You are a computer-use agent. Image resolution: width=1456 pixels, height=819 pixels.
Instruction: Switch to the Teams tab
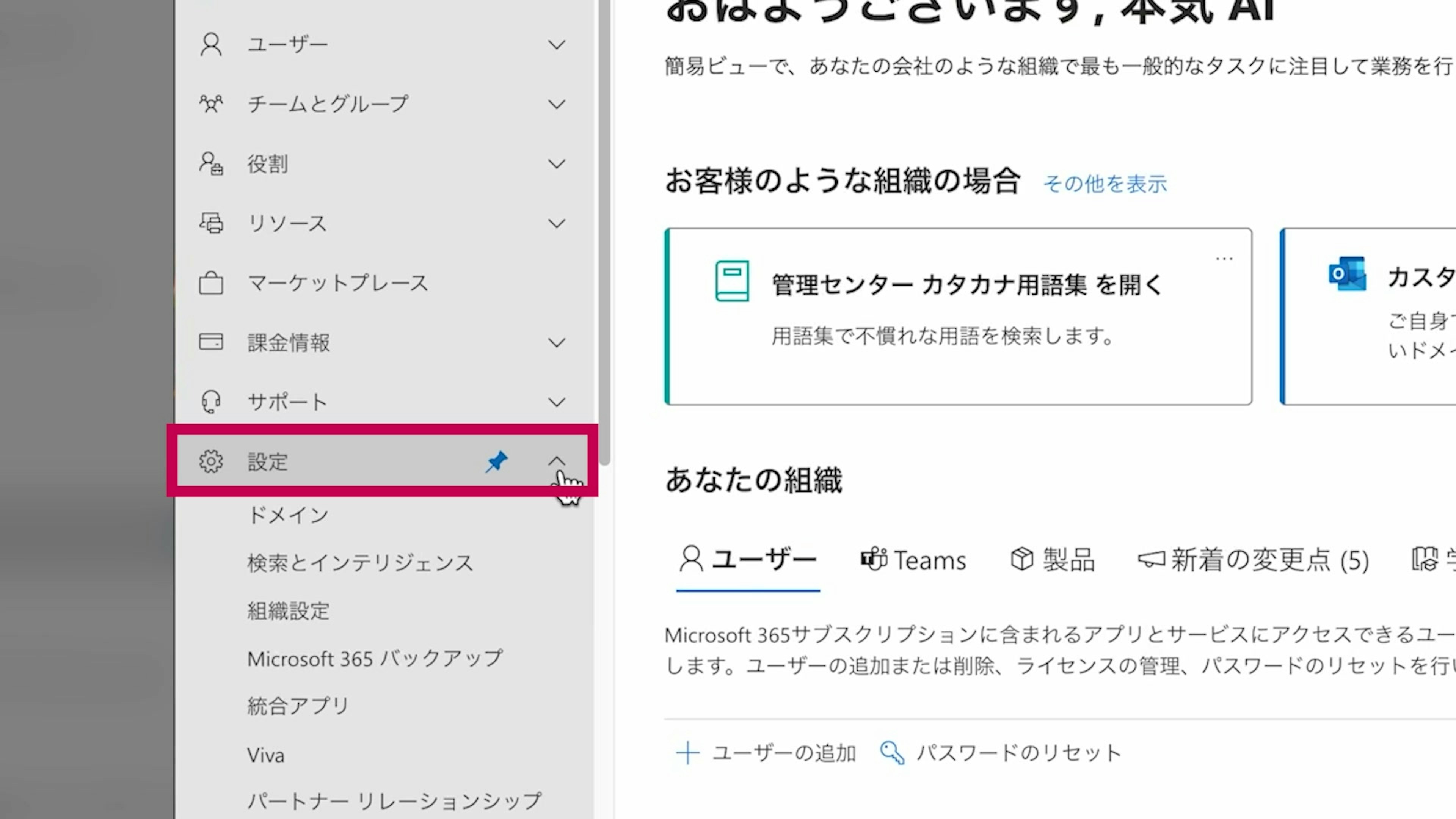click(x=913, y=560)
